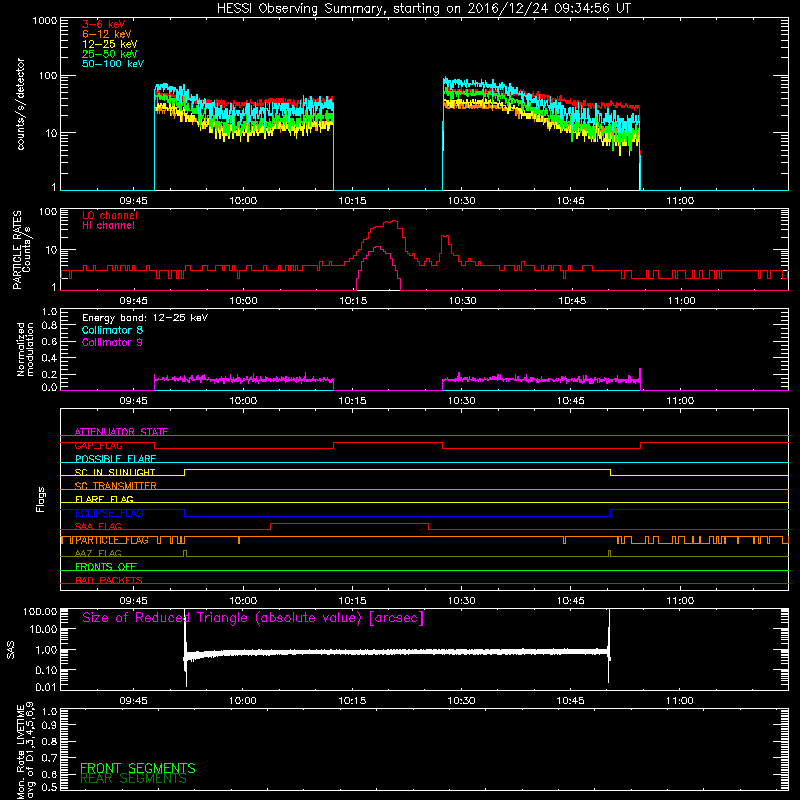
Task: Select the 12-25 keV legend label in counts plot
Action: tap(110, 44)
